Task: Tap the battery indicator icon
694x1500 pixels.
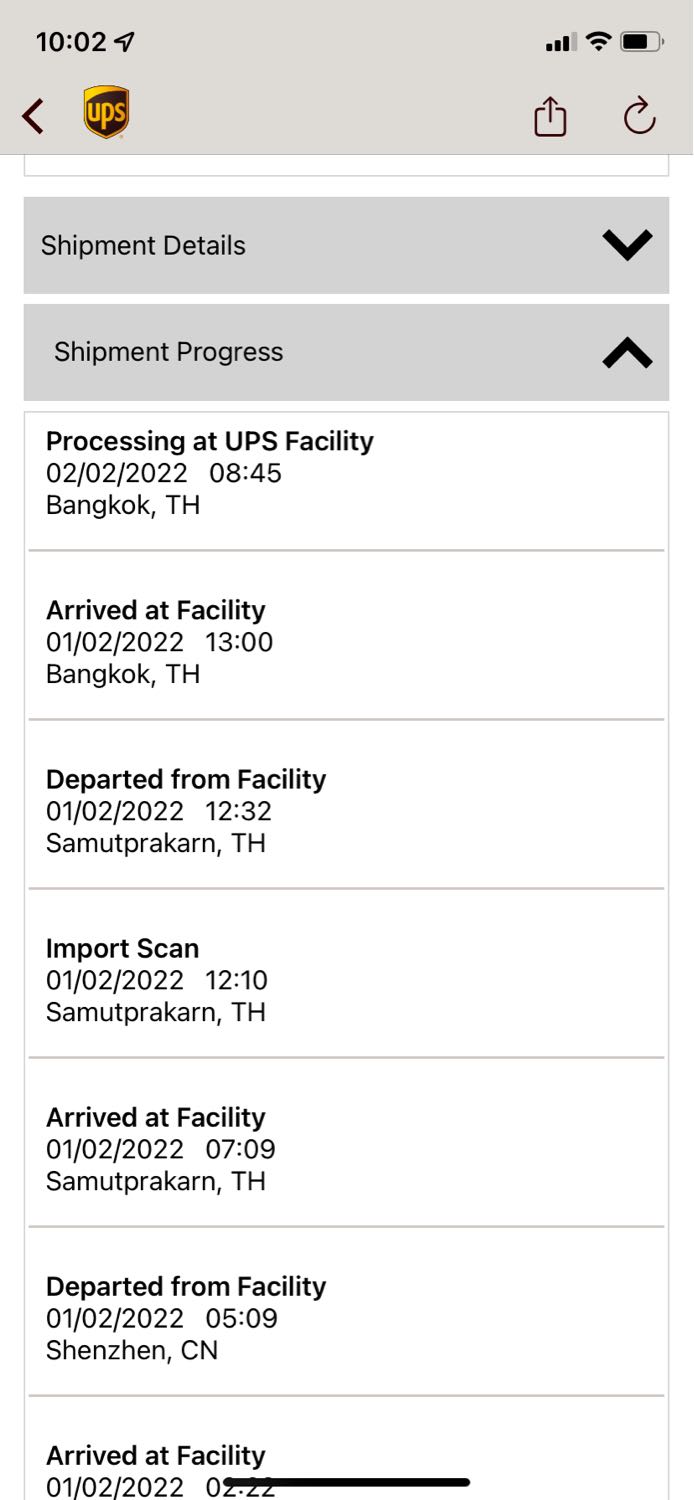Action: coord(641,42)
